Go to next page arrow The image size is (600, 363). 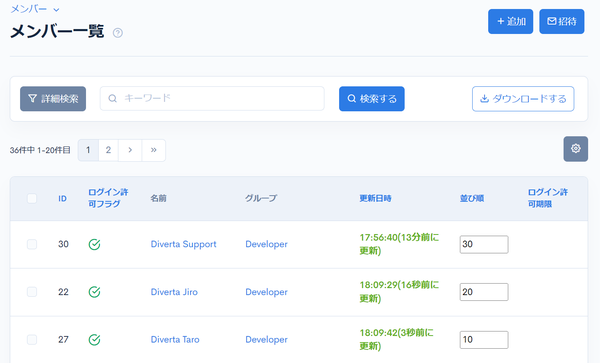click(x=130, y=150)
